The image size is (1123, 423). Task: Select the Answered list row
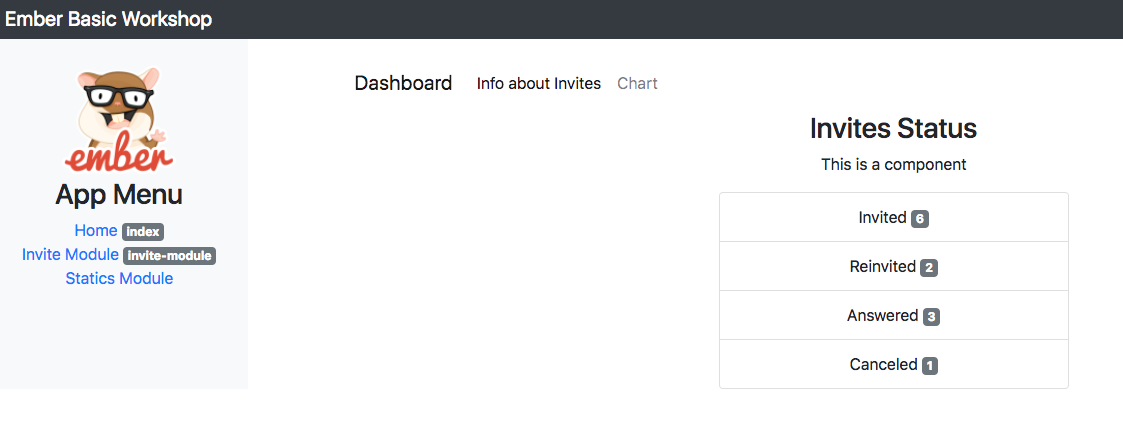click(894, 315)
